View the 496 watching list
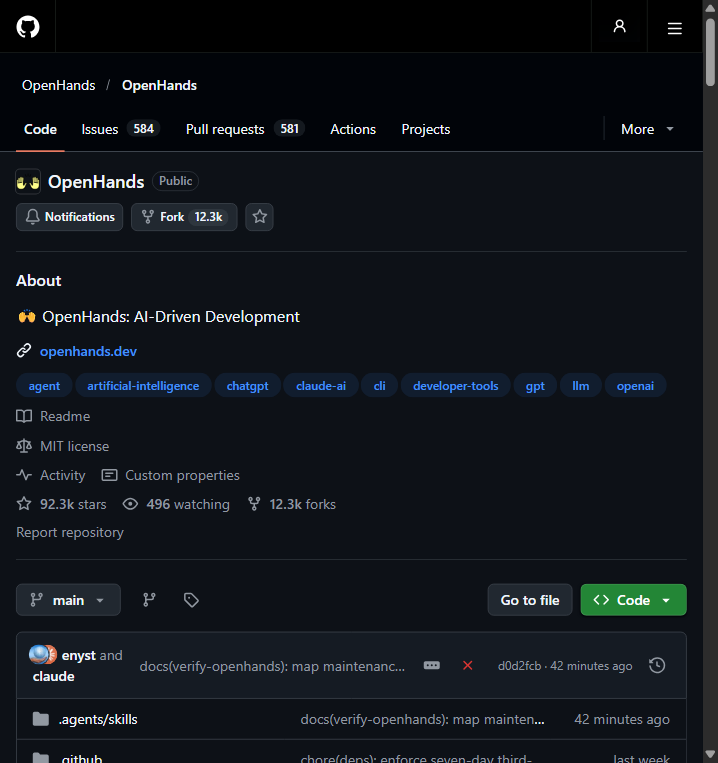 (176, 504)
